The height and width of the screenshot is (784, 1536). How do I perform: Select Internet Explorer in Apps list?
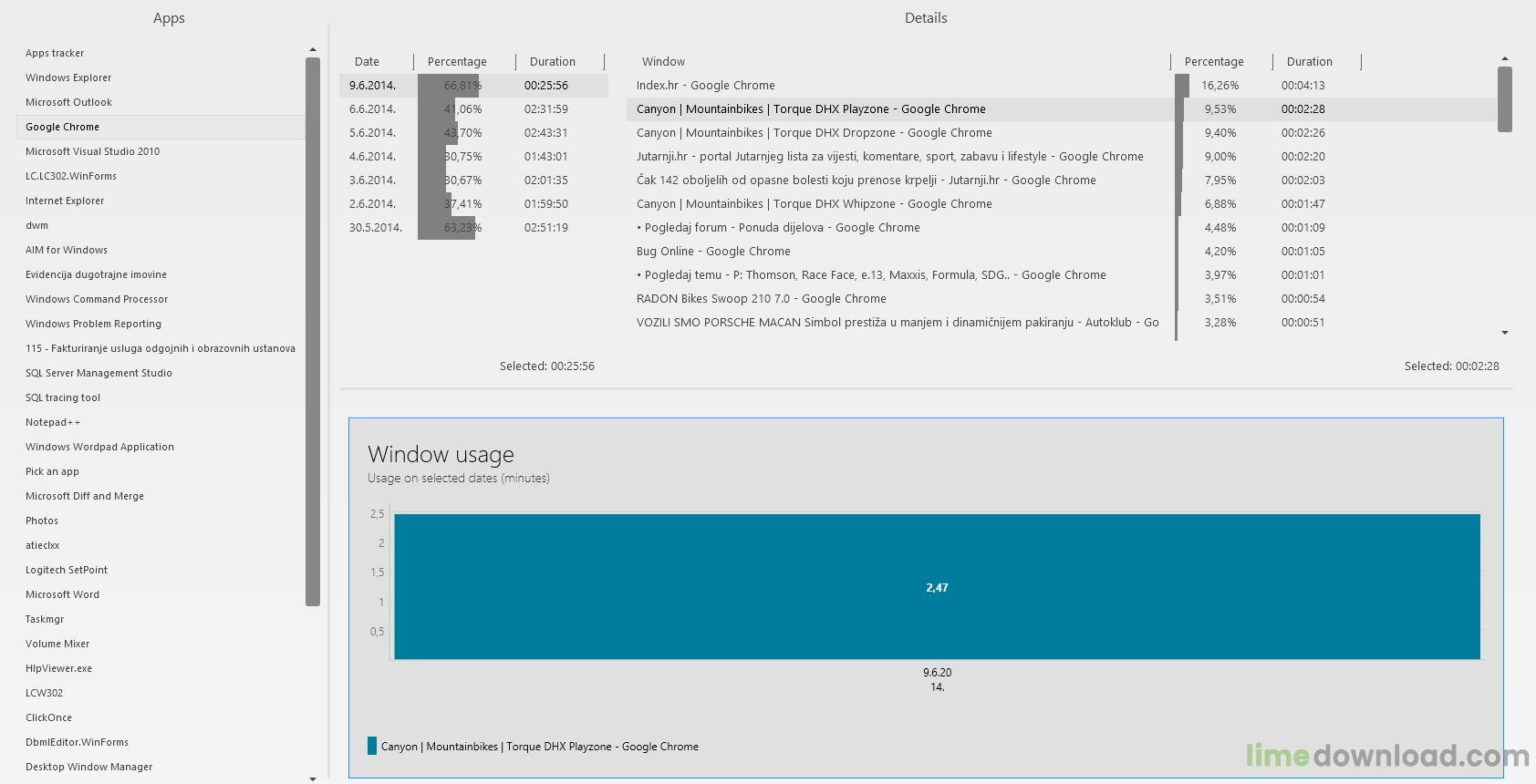click(65, 201)
